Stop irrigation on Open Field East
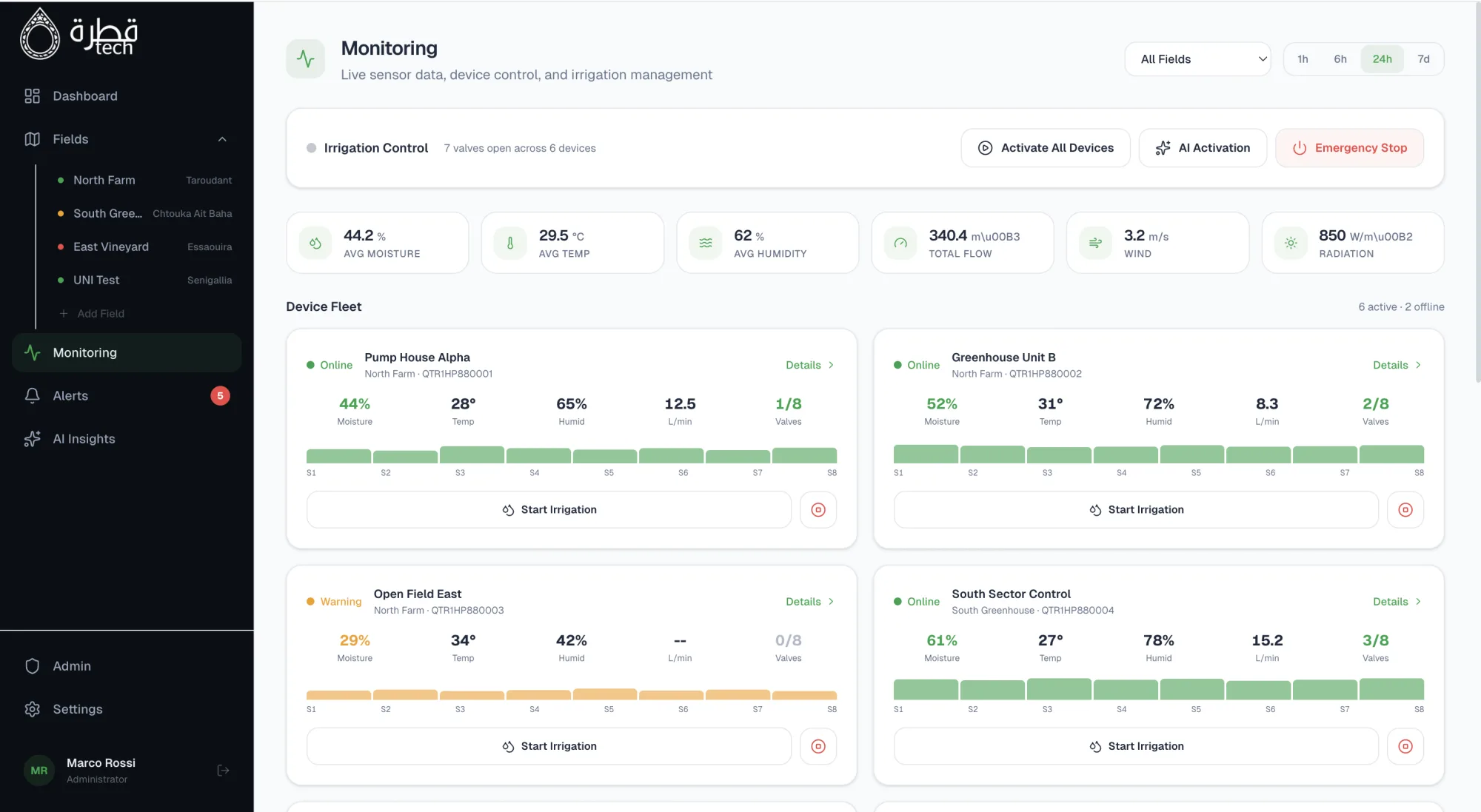 [x=818, y=746]
